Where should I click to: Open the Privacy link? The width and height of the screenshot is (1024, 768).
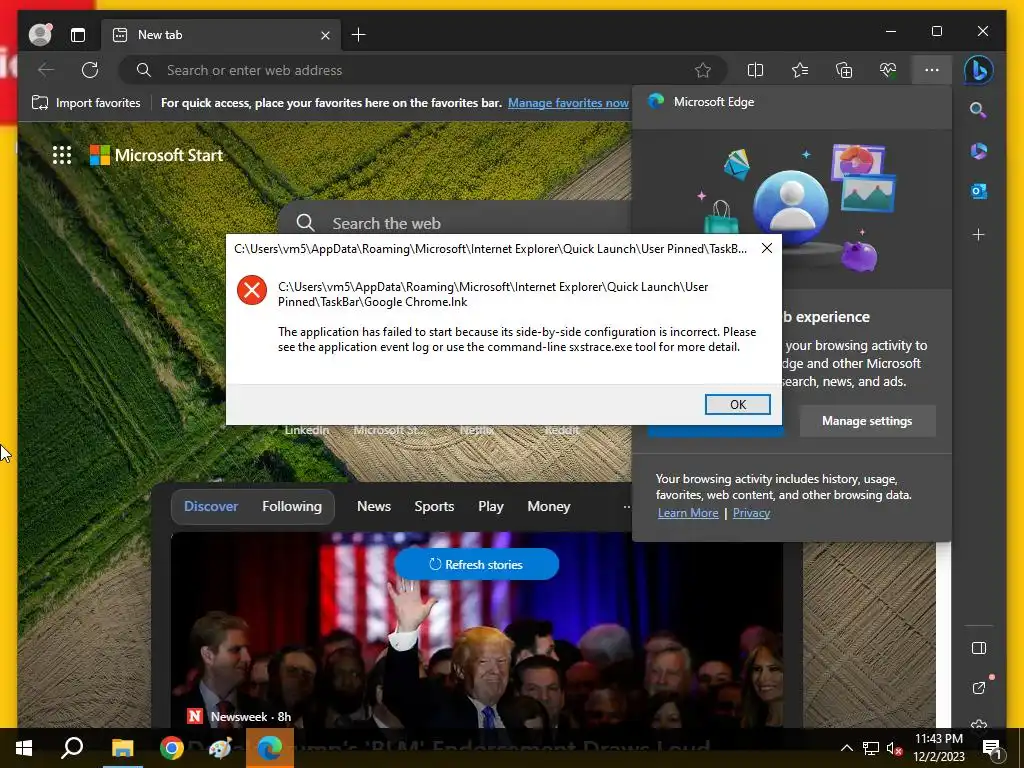point(751,513)
